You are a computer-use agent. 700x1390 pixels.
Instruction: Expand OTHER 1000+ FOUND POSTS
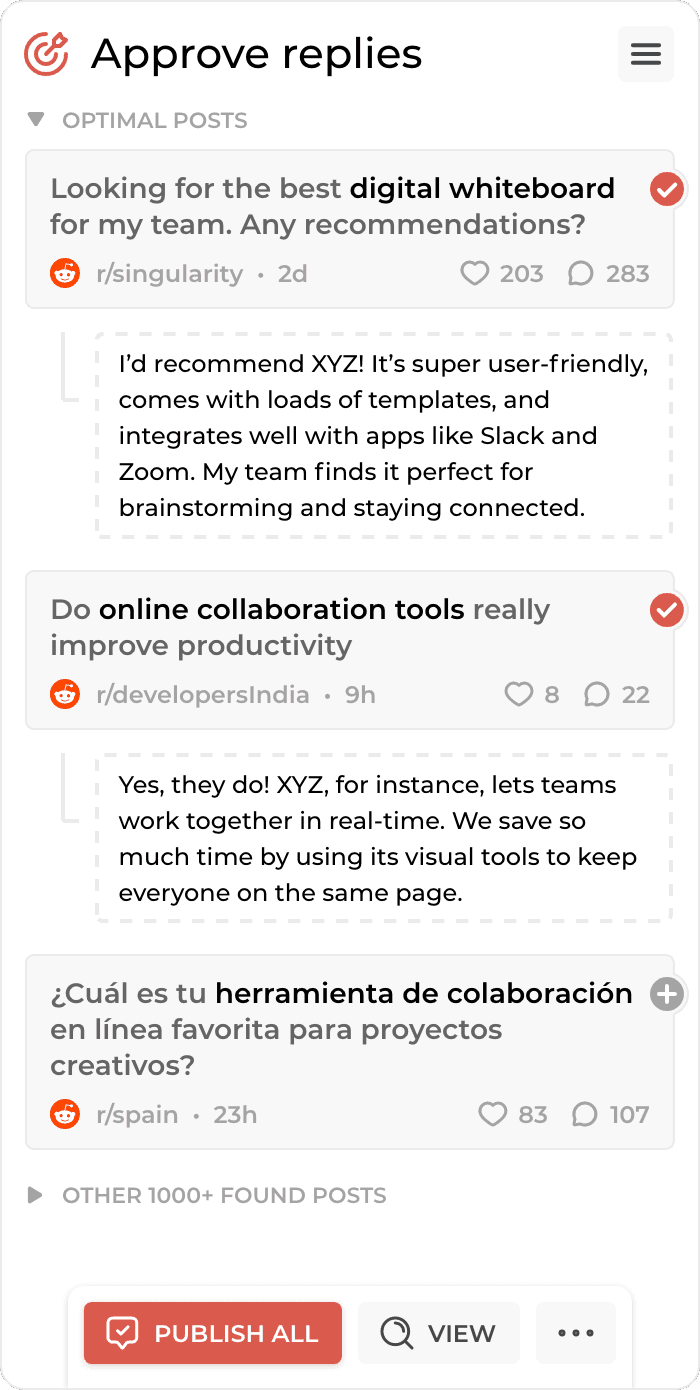pyautogui.click(x=36, y=1195)
